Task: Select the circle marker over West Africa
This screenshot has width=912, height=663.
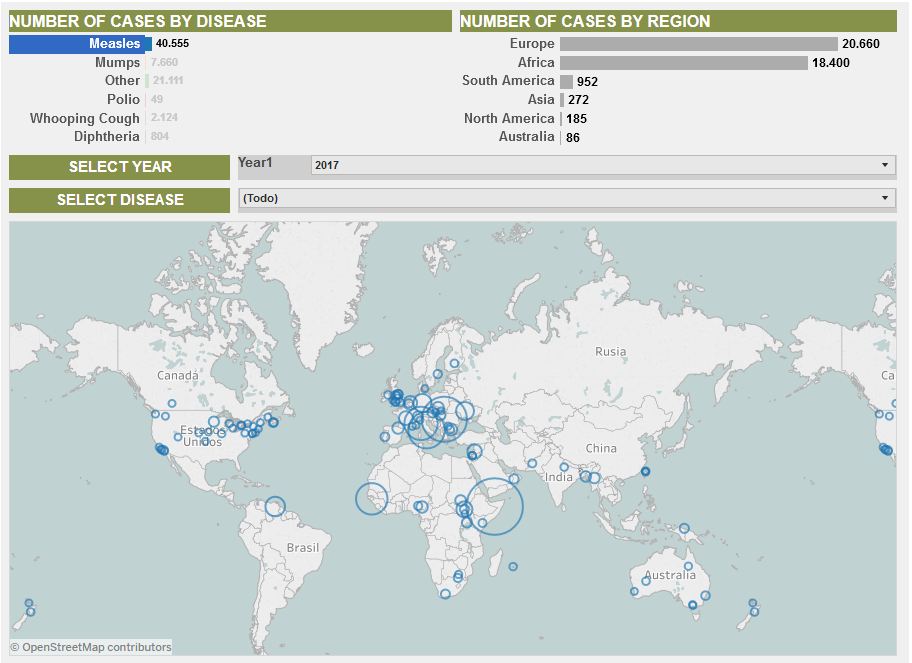Action: tap(372, 498)
